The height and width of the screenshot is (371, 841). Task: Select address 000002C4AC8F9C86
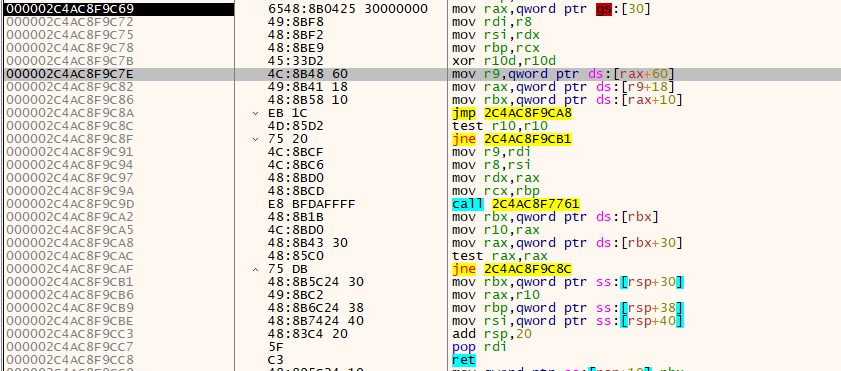(x=70, y=100)
